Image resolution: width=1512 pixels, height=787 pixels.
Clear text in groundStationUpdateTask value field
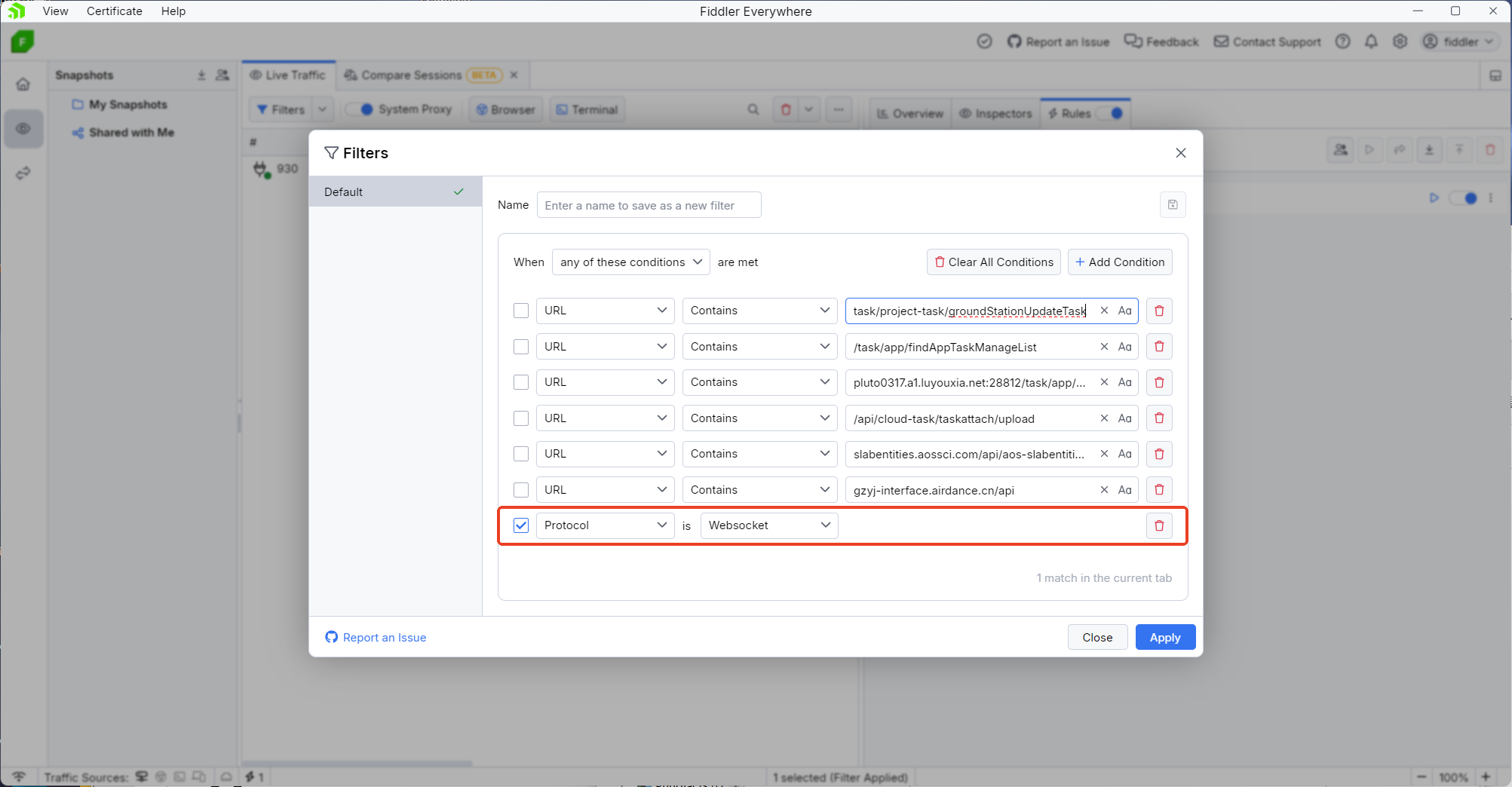[x=1104, y=311]
